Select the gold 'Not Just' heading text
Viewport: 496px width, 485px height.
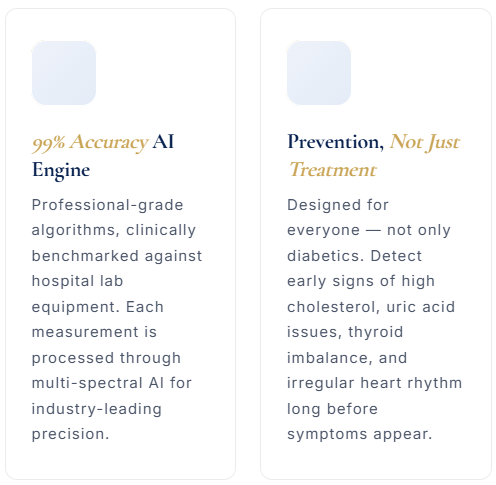[x=425, y=143]
